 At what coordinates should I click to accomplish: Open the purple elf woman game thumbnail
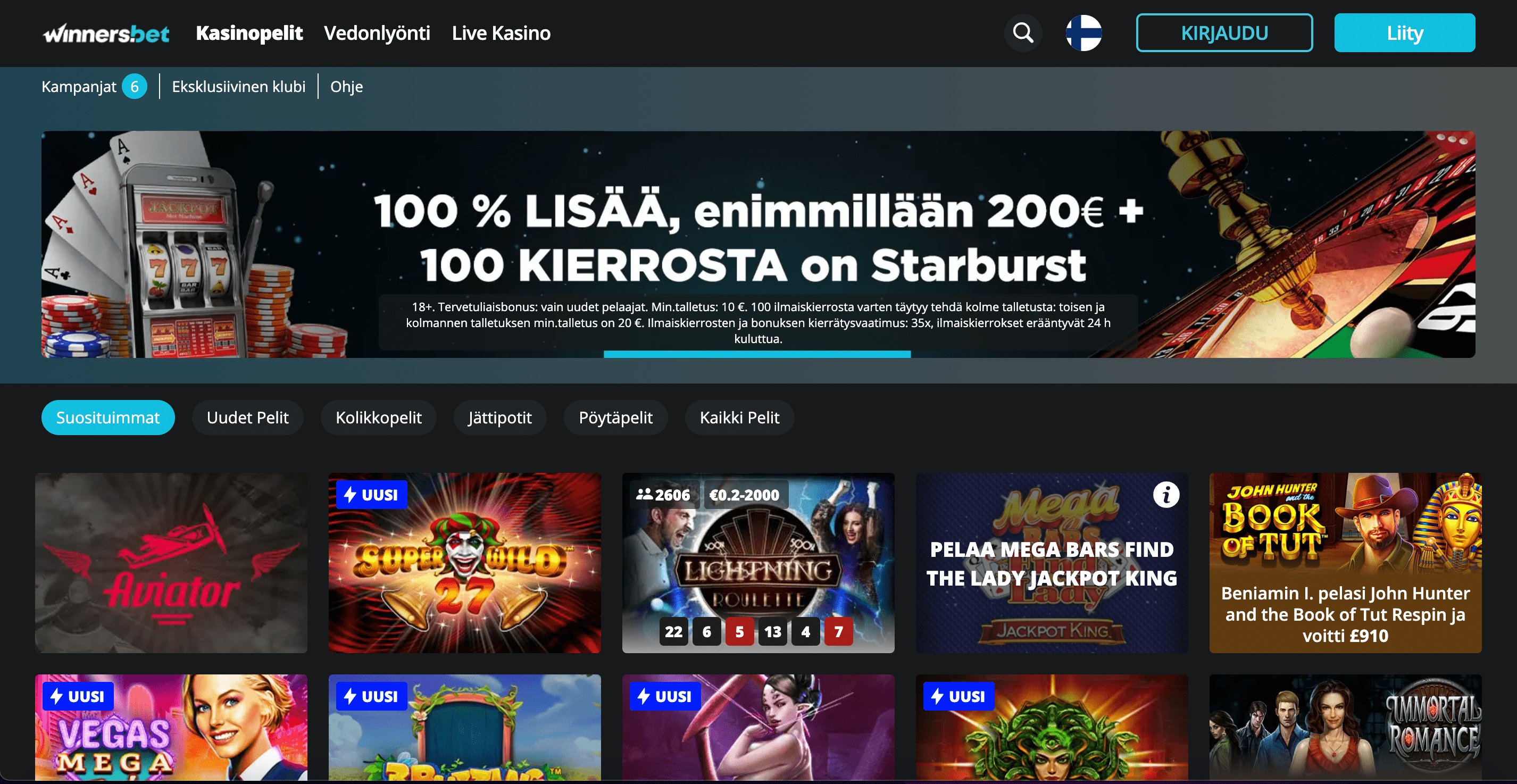(x=758, y=728)
